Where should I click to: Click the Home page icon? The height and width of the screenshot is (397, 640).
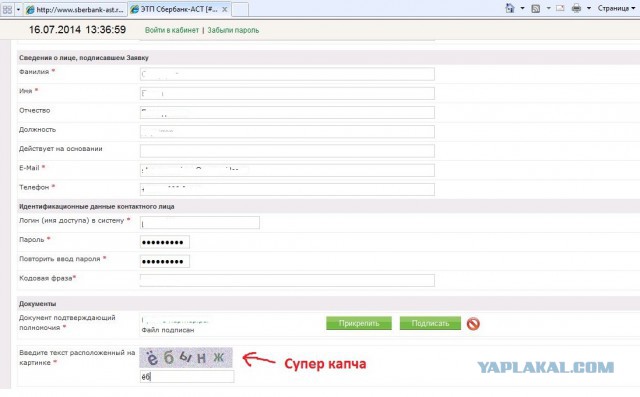pyautogui.click(x=510, y=8)
